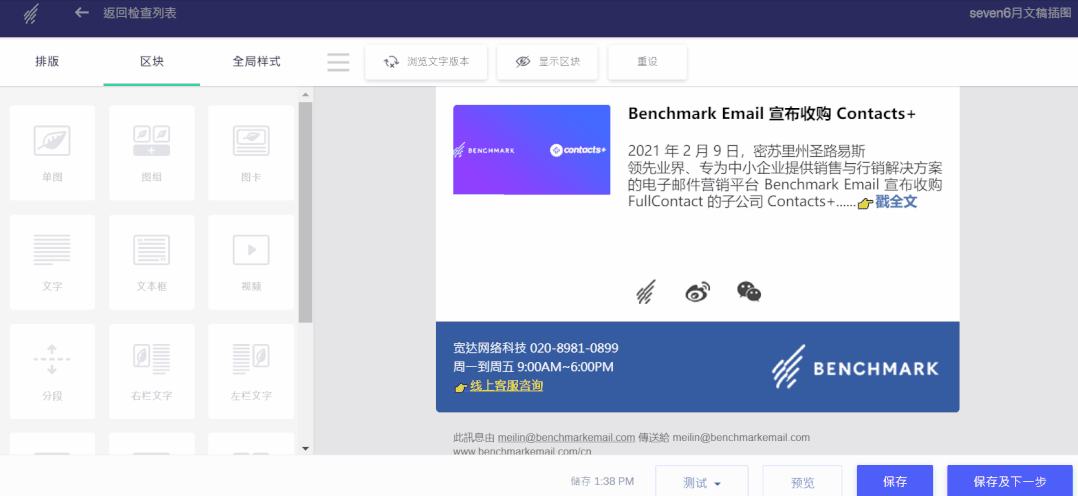Screen dimensions: 1078x496
Task: Click the headline Benchmark Email 宣布收购 Contacts+
Action: [x=772, y=114]
